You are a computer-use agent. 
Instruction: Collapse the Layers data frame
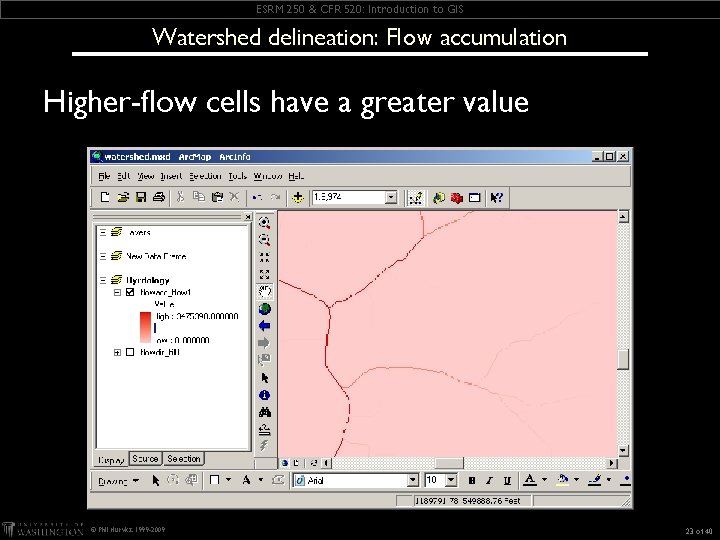[x=103, y=232]
